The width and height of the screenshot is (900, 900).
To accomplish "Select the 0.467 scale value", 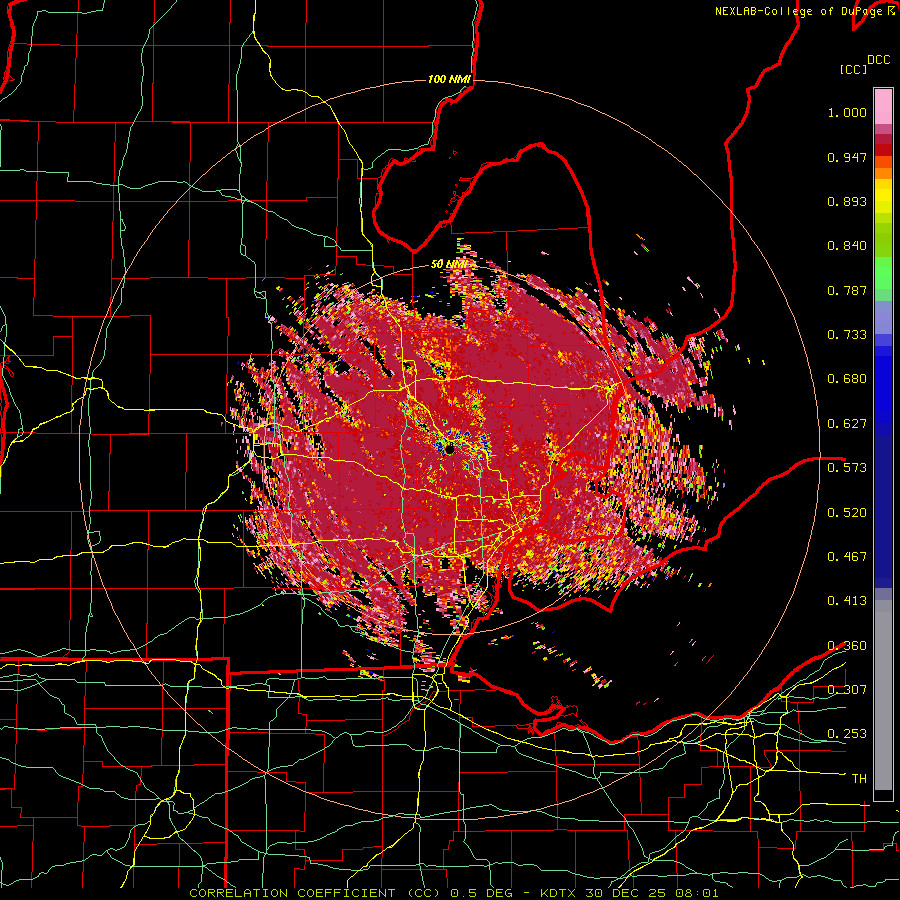I will [x=847, y=557].
